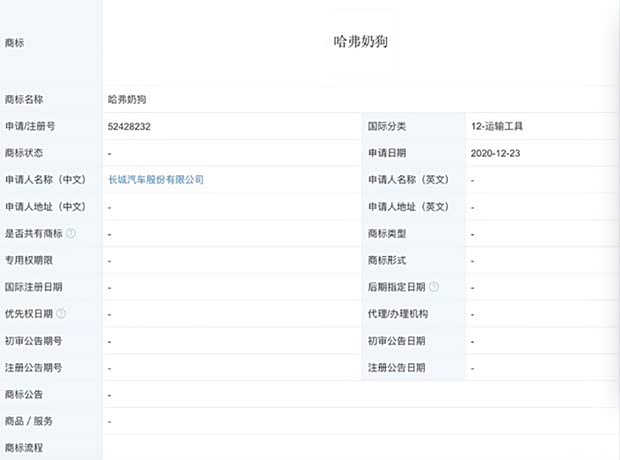
Task: Click the 商标状态 label
Action: coord(25,153)
